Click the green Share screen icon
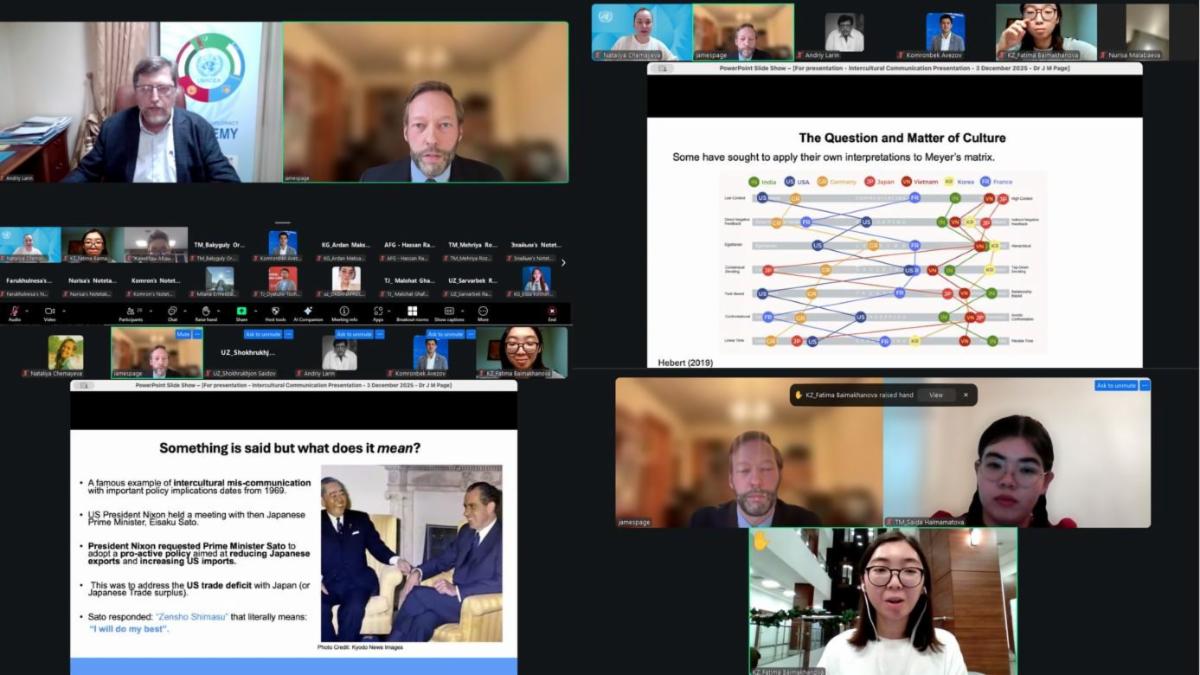The image size is (1200, 675). click(241, 311)
